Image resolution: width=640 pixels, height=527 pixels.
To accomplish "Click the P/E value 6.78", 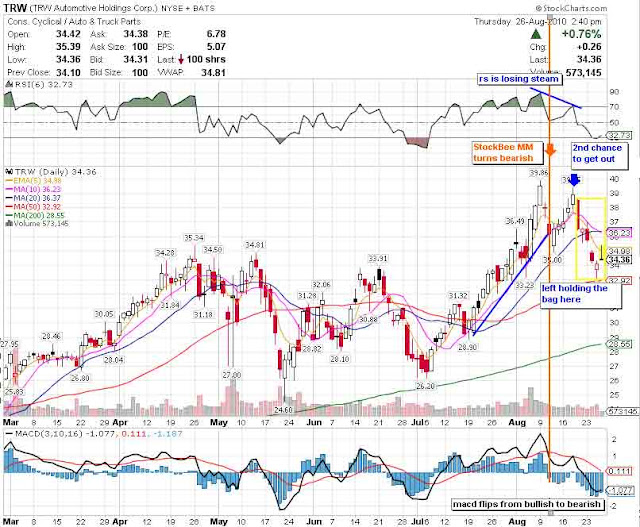I will (x=216, y=34).
